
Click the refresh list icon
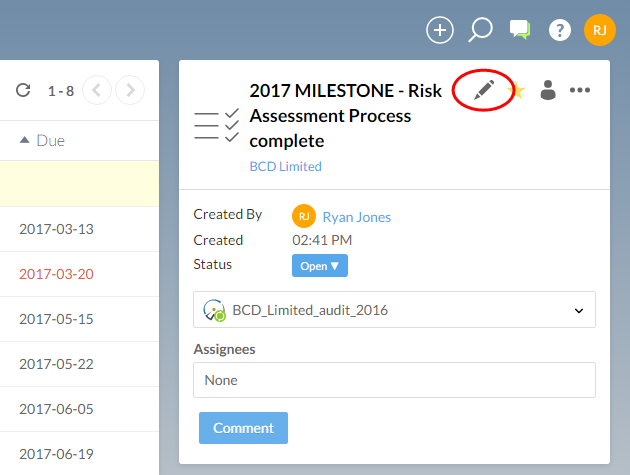click(23, 91)
